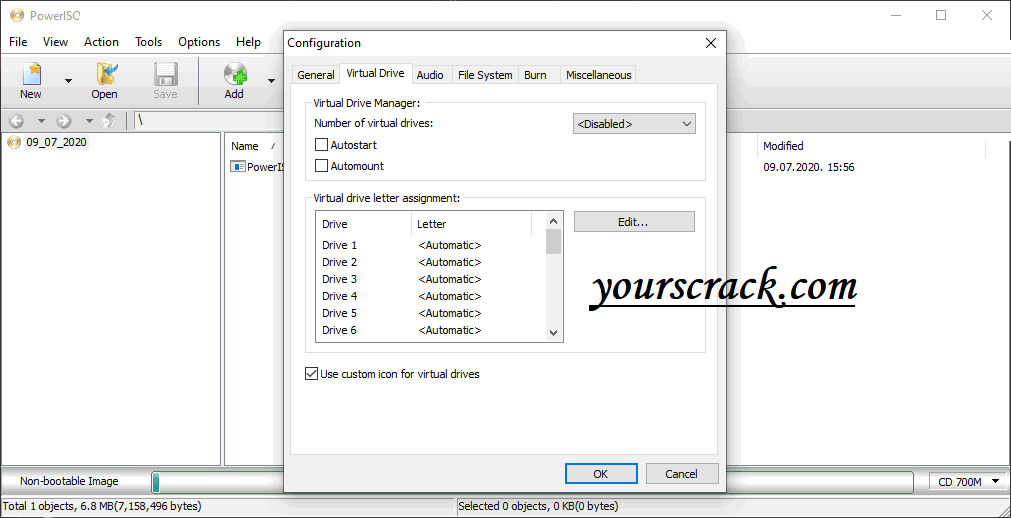Click the Name column header in file list
1011x518 pixels.
point(254,146)
